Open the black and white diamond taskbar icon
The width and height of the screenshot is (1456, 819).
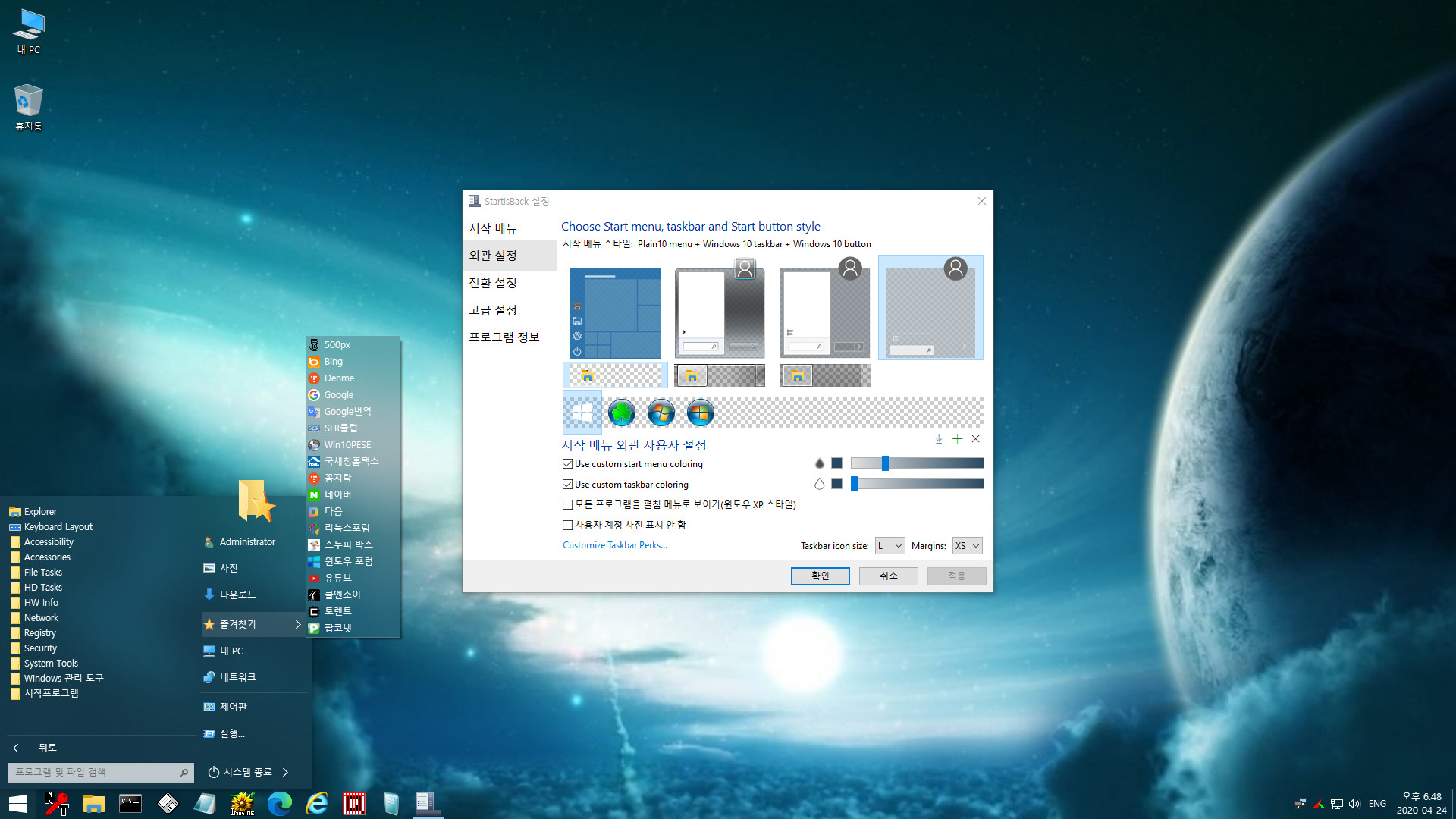tap(168, 803)
